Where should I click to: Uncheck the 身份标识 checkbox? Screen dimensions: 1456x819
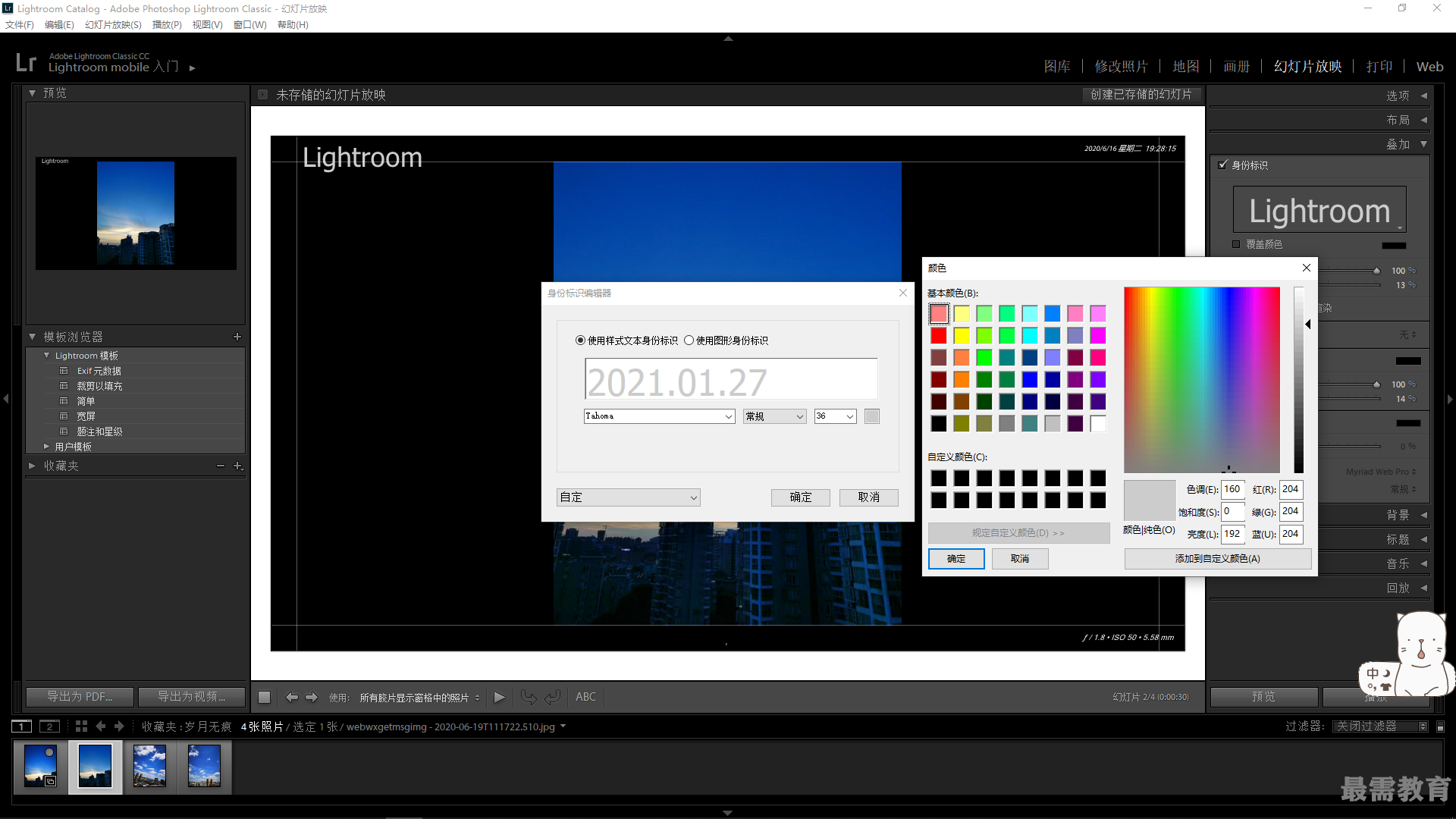(x=1222, y=165)
